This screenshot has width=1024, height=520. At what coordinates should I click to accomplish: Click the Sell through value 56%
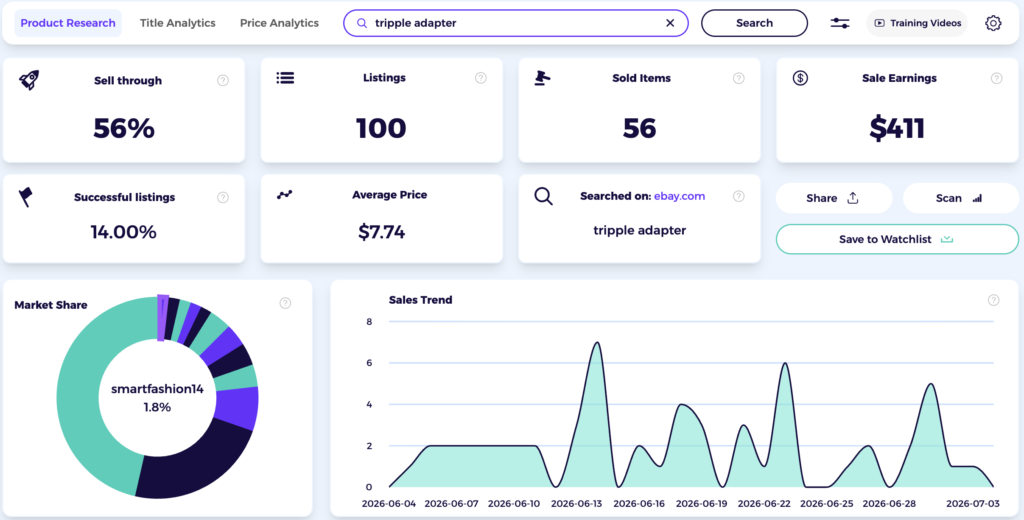pos(124,128)
